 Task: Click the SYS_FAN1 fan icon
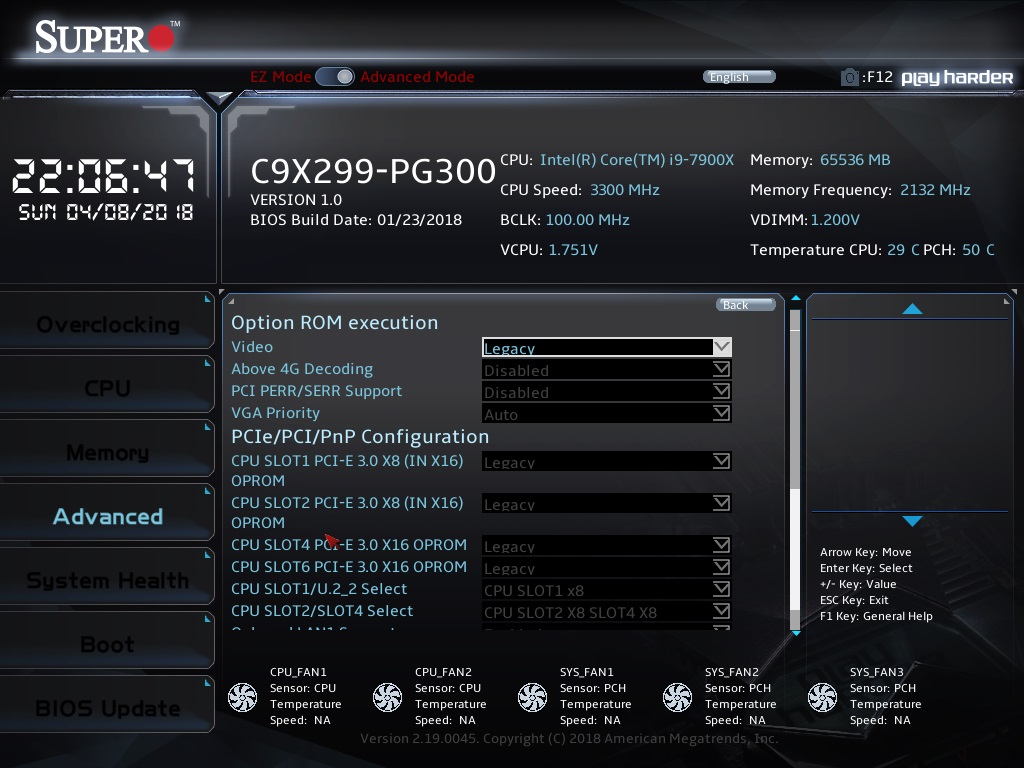533,697
